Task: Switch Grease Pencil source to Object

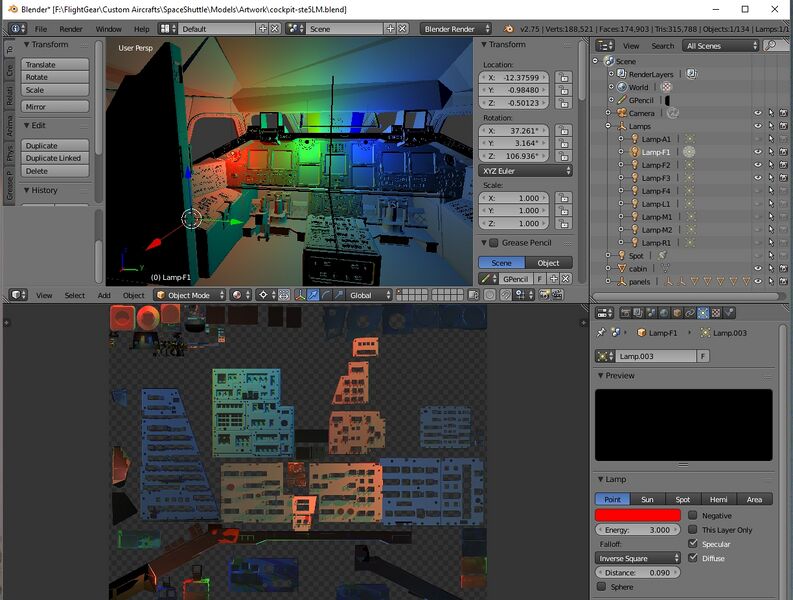Action: click(x=548, y=263)
